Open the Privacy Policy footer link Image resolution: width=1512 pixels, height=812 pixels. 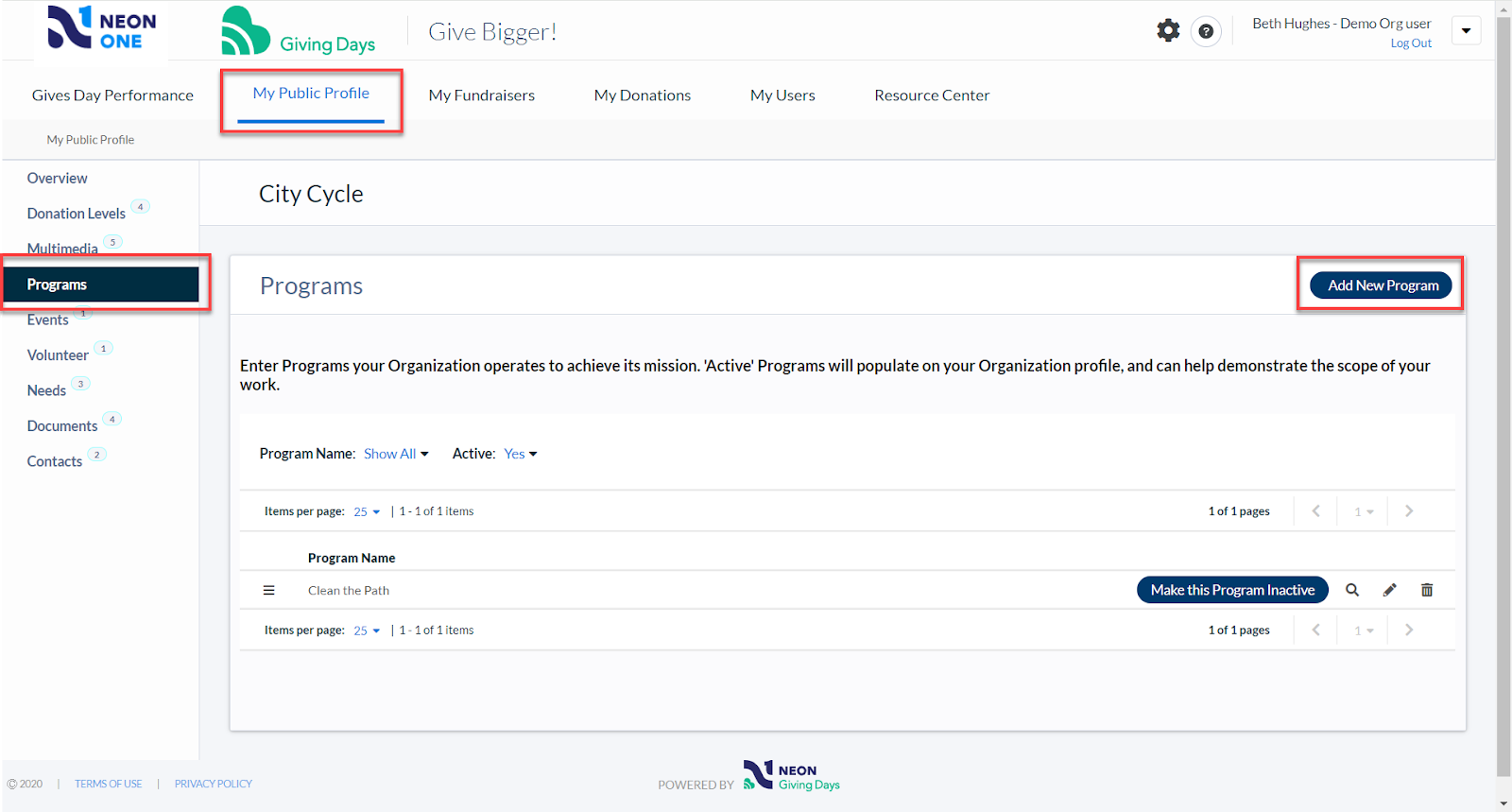click(213, 784)
